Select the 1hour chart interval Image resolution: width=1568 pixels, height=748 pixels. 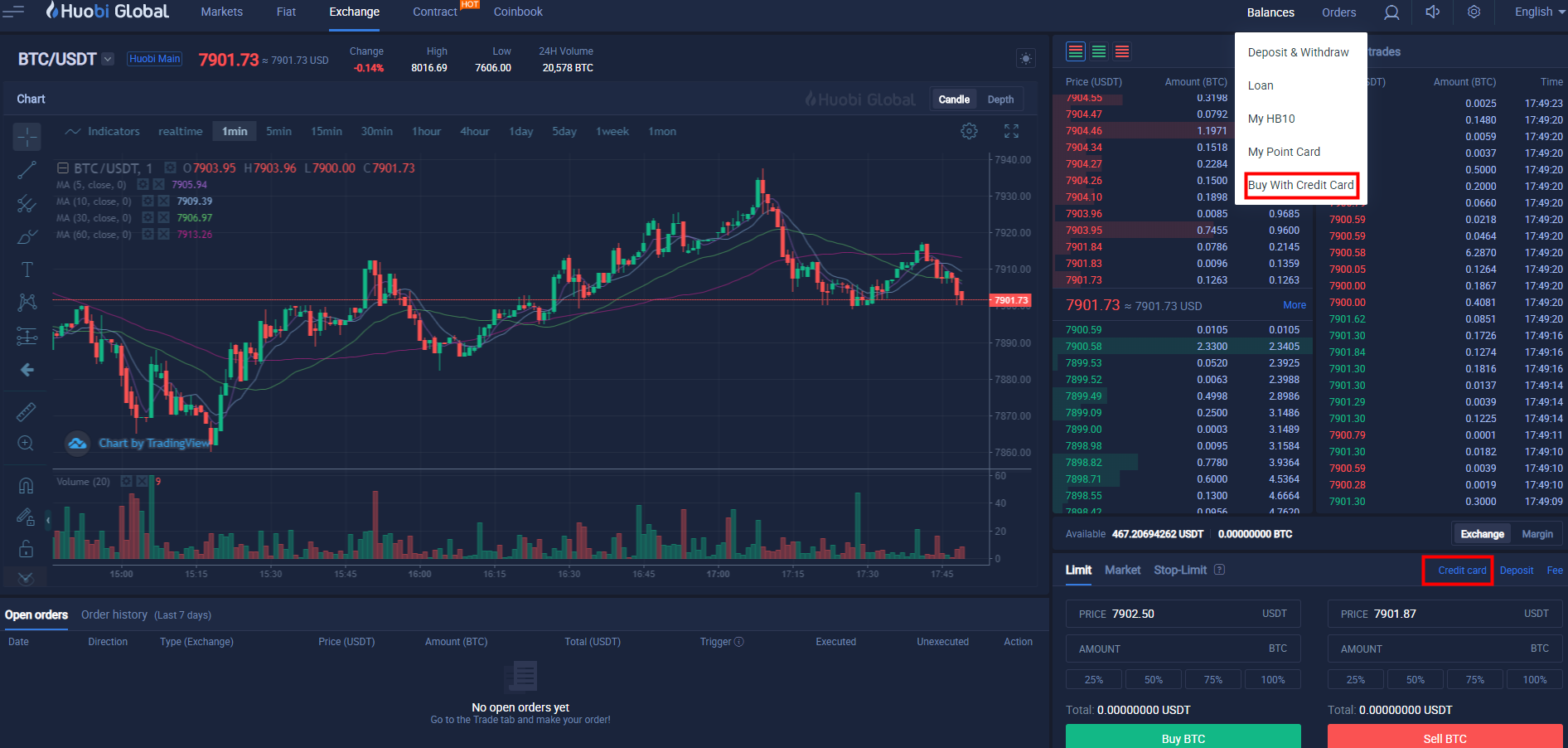pos(427,131)
